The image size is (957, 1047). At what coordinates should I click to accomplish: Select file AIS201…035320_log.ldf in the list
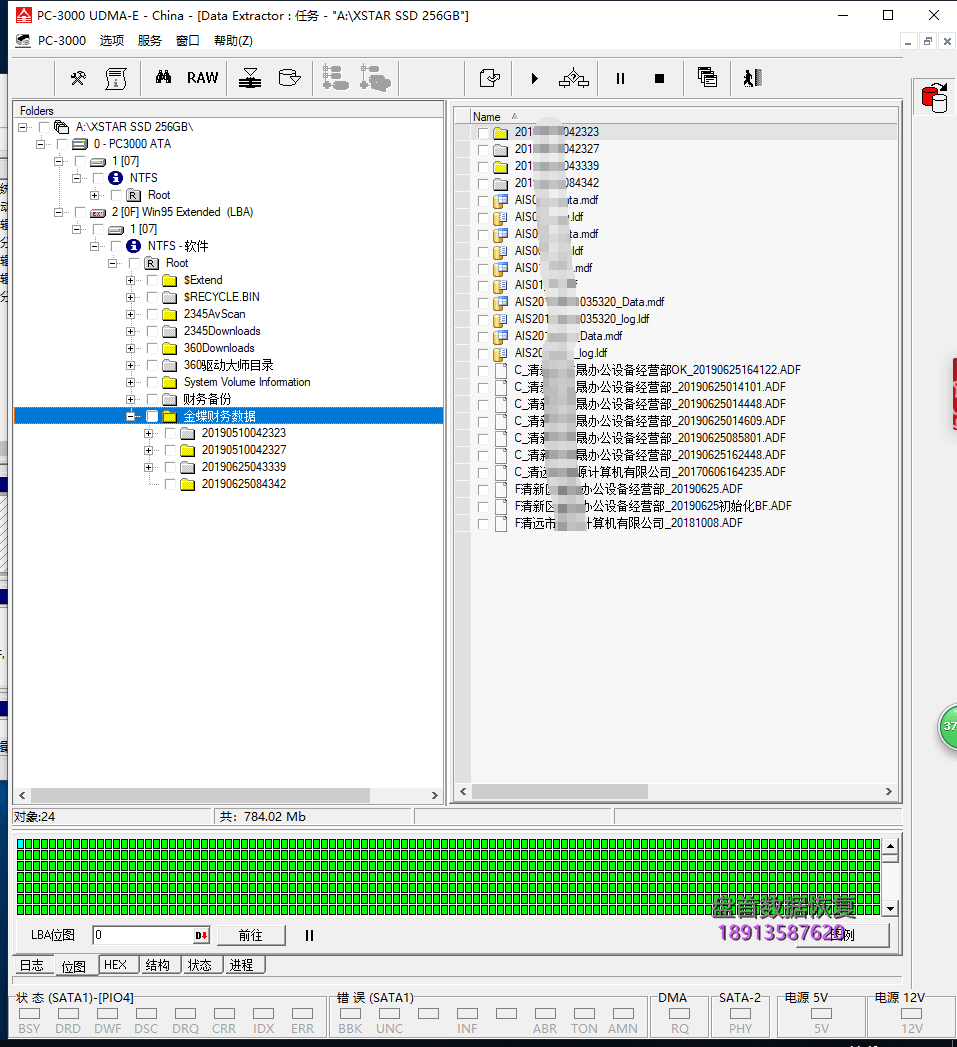point(581,319)
